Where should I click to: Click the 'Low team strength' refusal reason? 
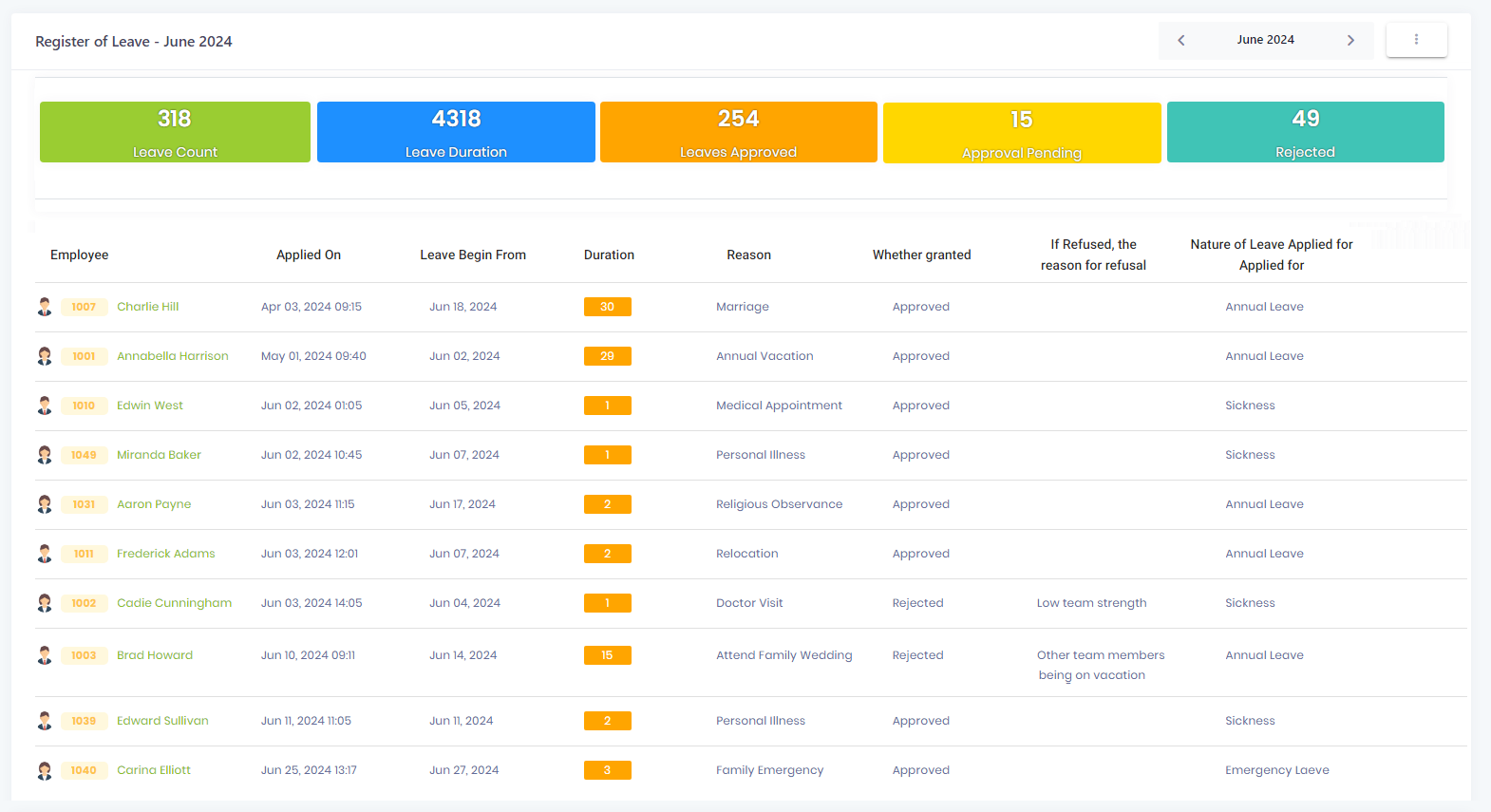coord(1092,603)
